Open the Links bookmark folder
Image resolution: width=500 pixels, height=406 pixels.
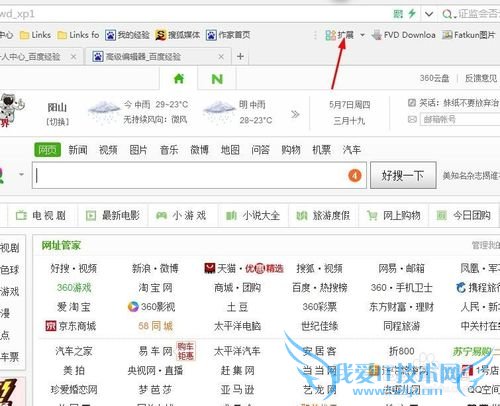coord(35,35)
